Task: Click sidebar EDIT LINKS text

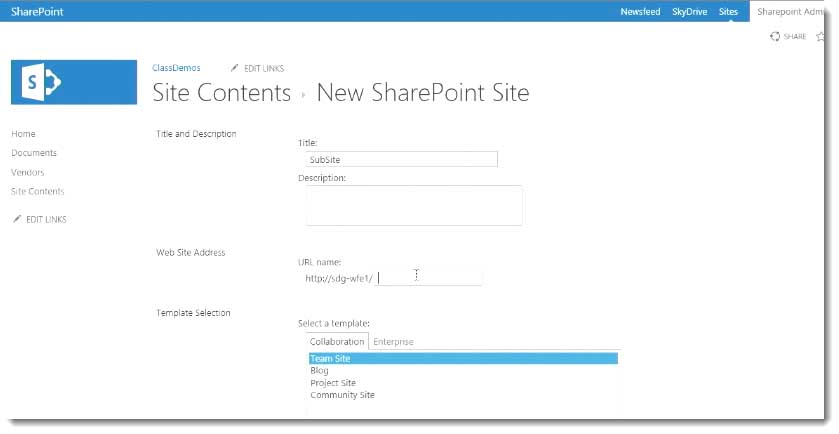Action: coord(47,219)
